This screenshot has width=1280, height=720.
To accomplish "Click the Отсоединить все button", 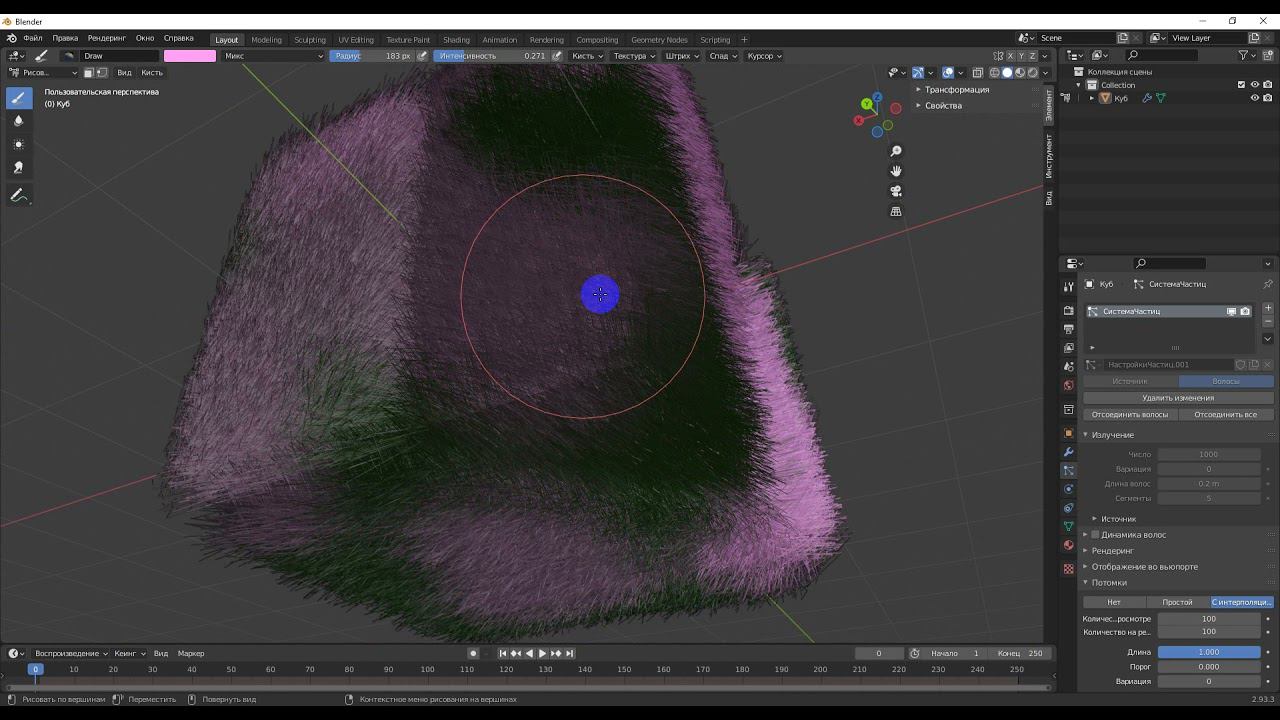I will tap(1225, 414).
